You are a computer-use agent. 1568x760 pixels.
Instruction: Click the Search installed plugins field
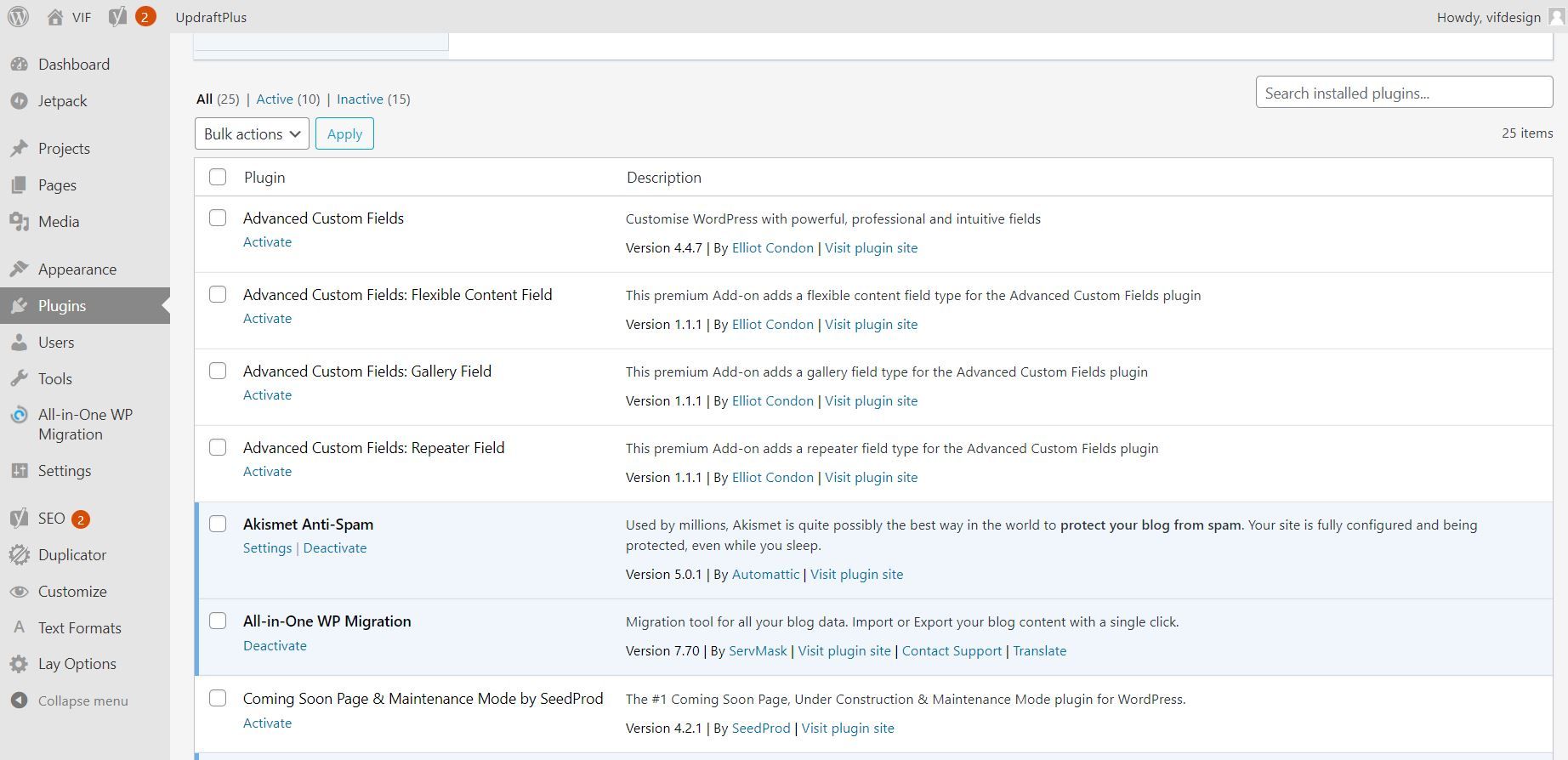pos(1403,93)
